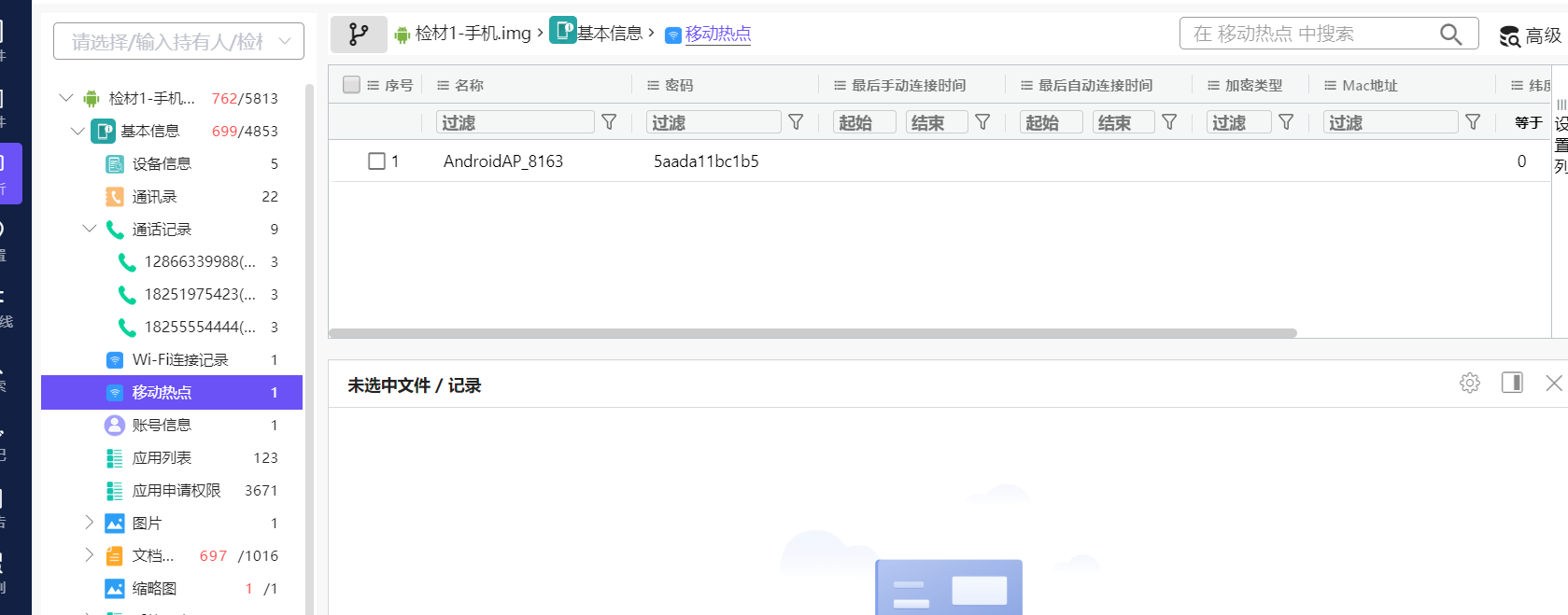Click the 图片 image icon
The image size is (1568, 615).
pos(115,524)
